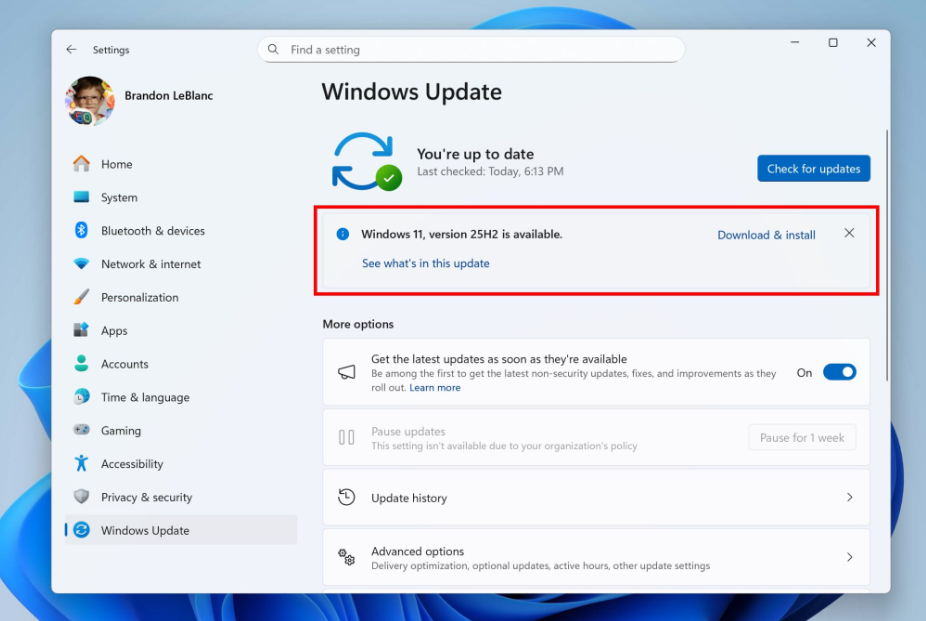Click the Network & internet Wi-Fi icon

coord(82,264)
